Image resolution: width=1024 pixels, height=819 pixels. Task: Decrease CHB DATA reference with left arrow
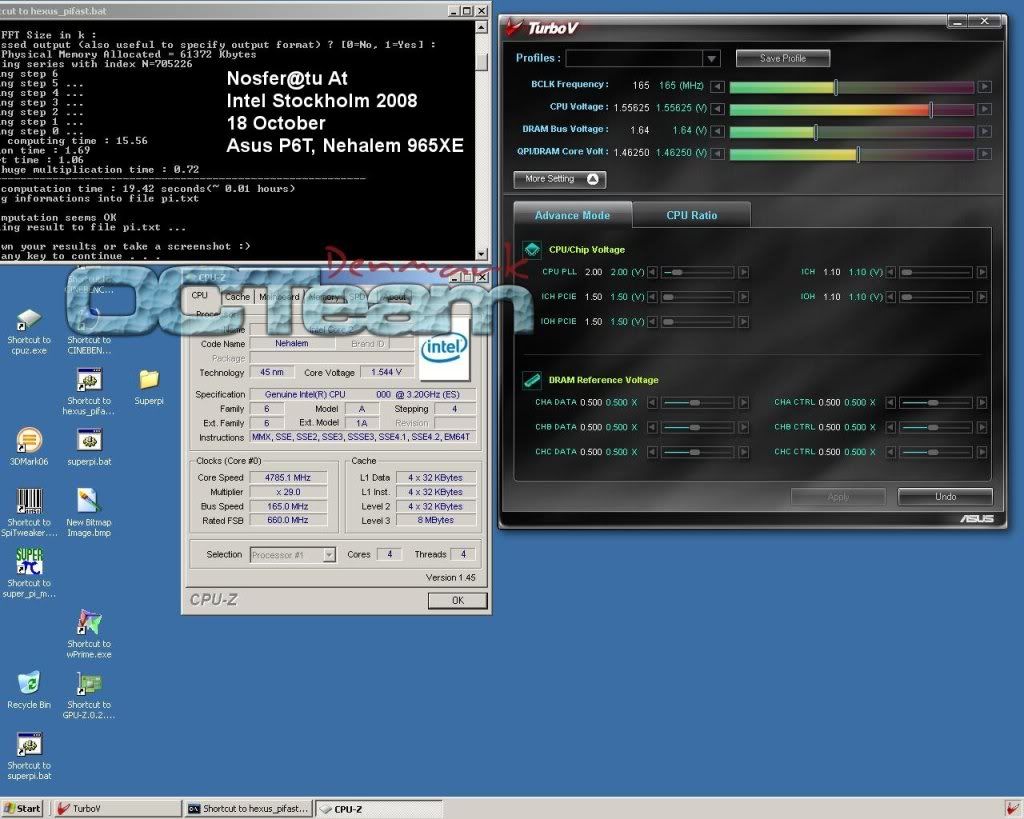point(652,427)
